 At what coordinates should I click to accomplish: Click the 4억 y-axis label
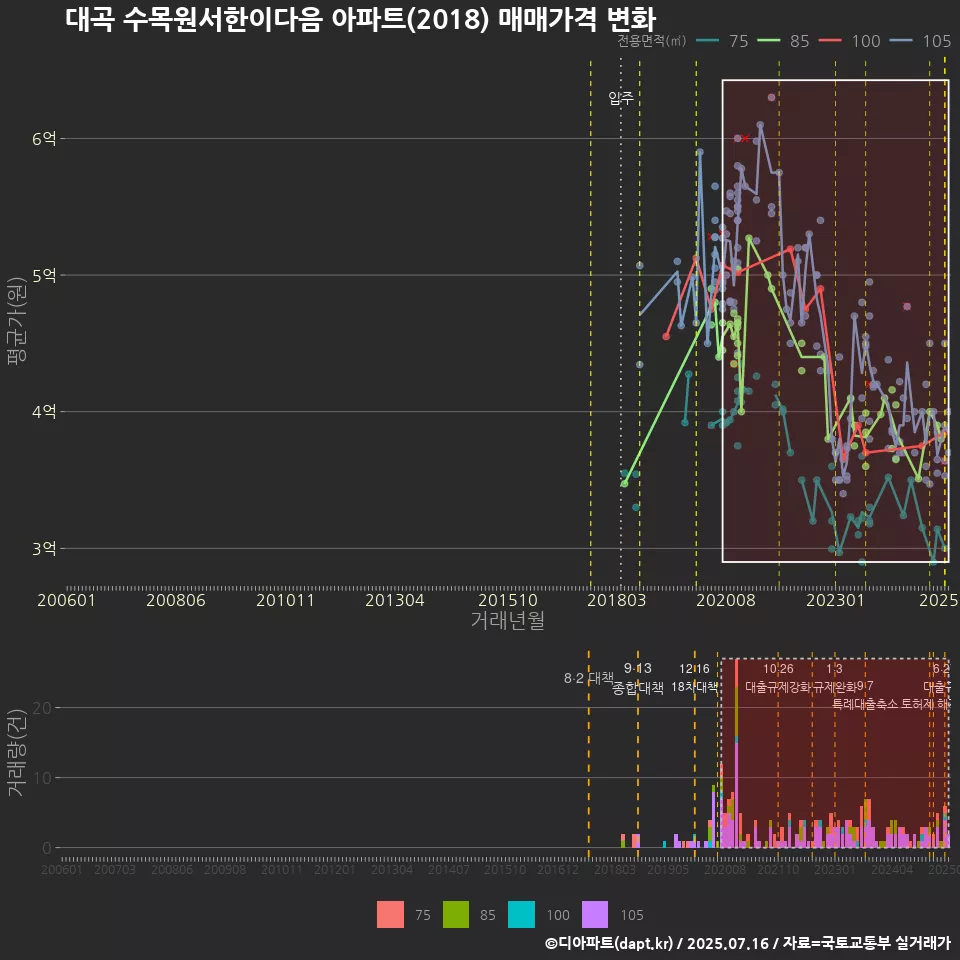(x=44, y=411)
